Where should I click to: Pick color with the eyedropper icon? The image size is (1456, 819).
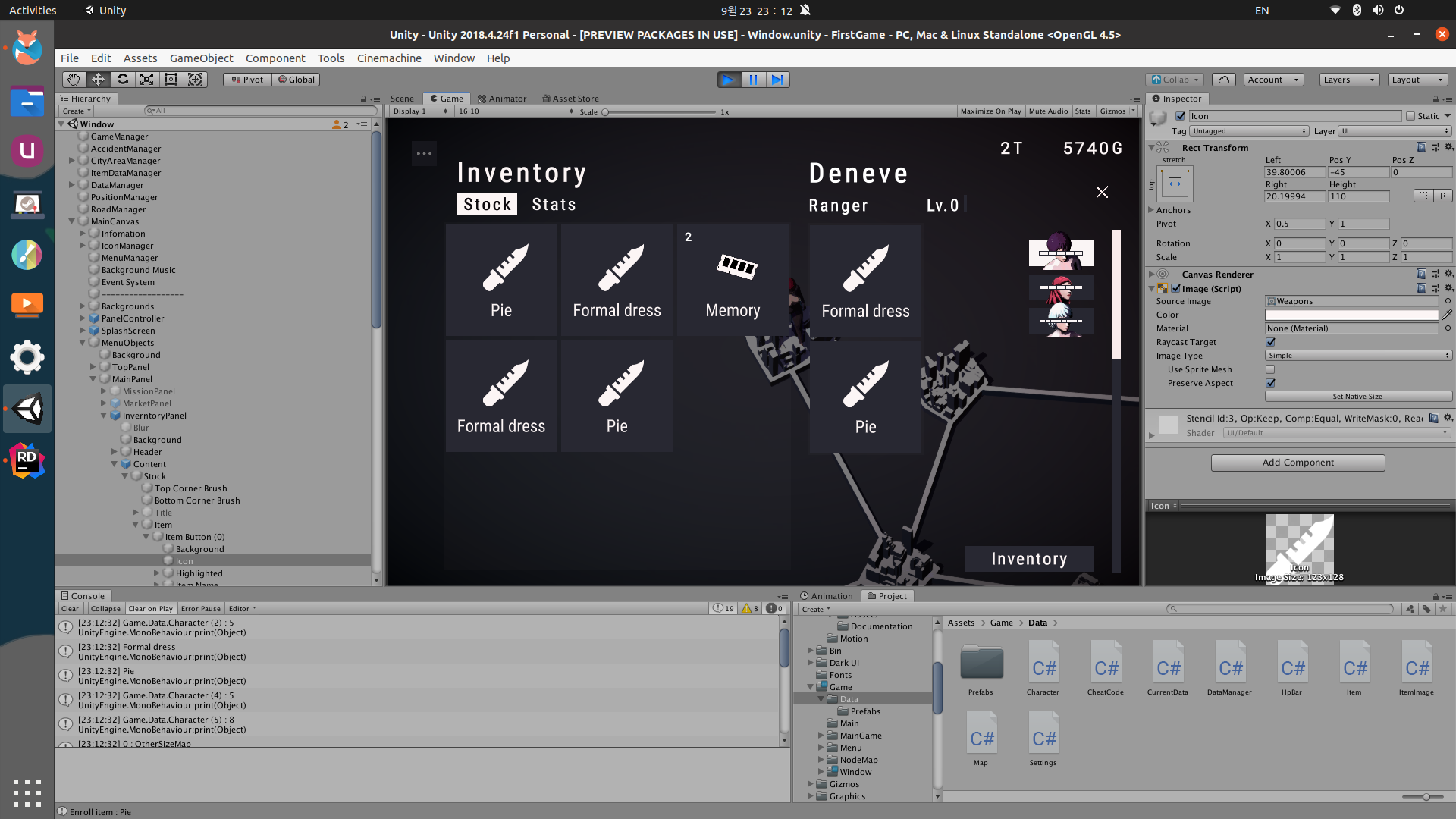click(x=1447, y=315)
